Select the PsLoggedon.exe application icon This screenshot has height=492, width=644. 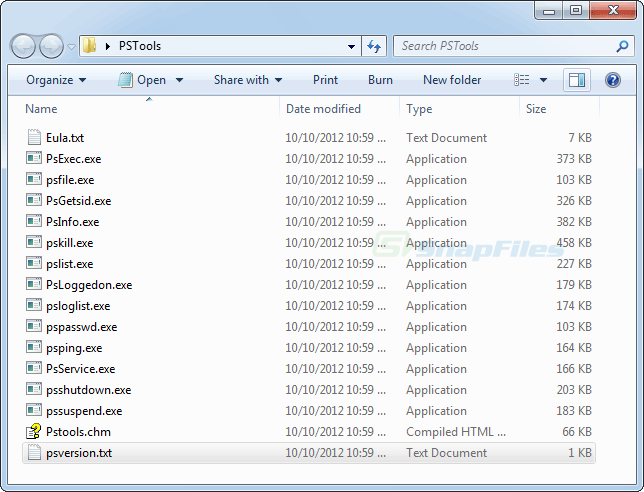click(x=34, y=283)
